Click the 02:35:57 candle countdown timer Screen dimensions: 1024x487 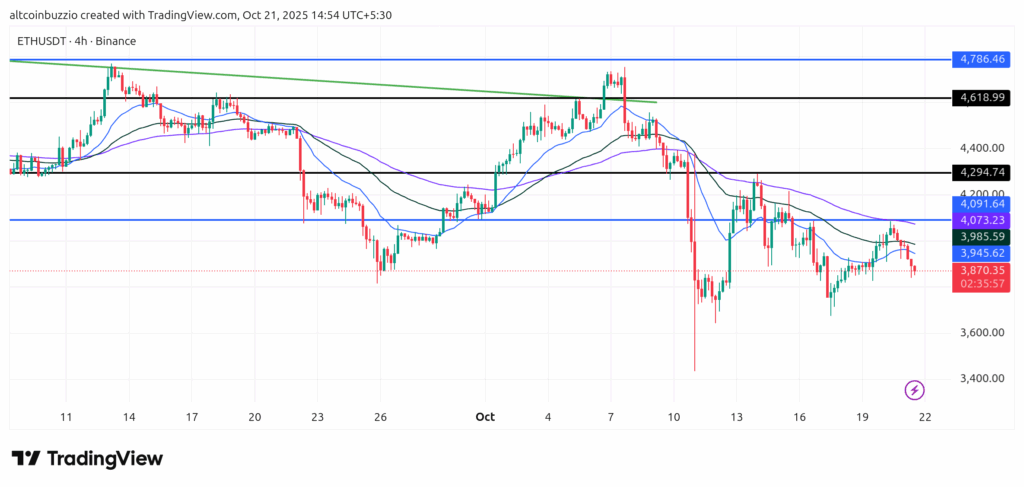(x=982, y=284)
